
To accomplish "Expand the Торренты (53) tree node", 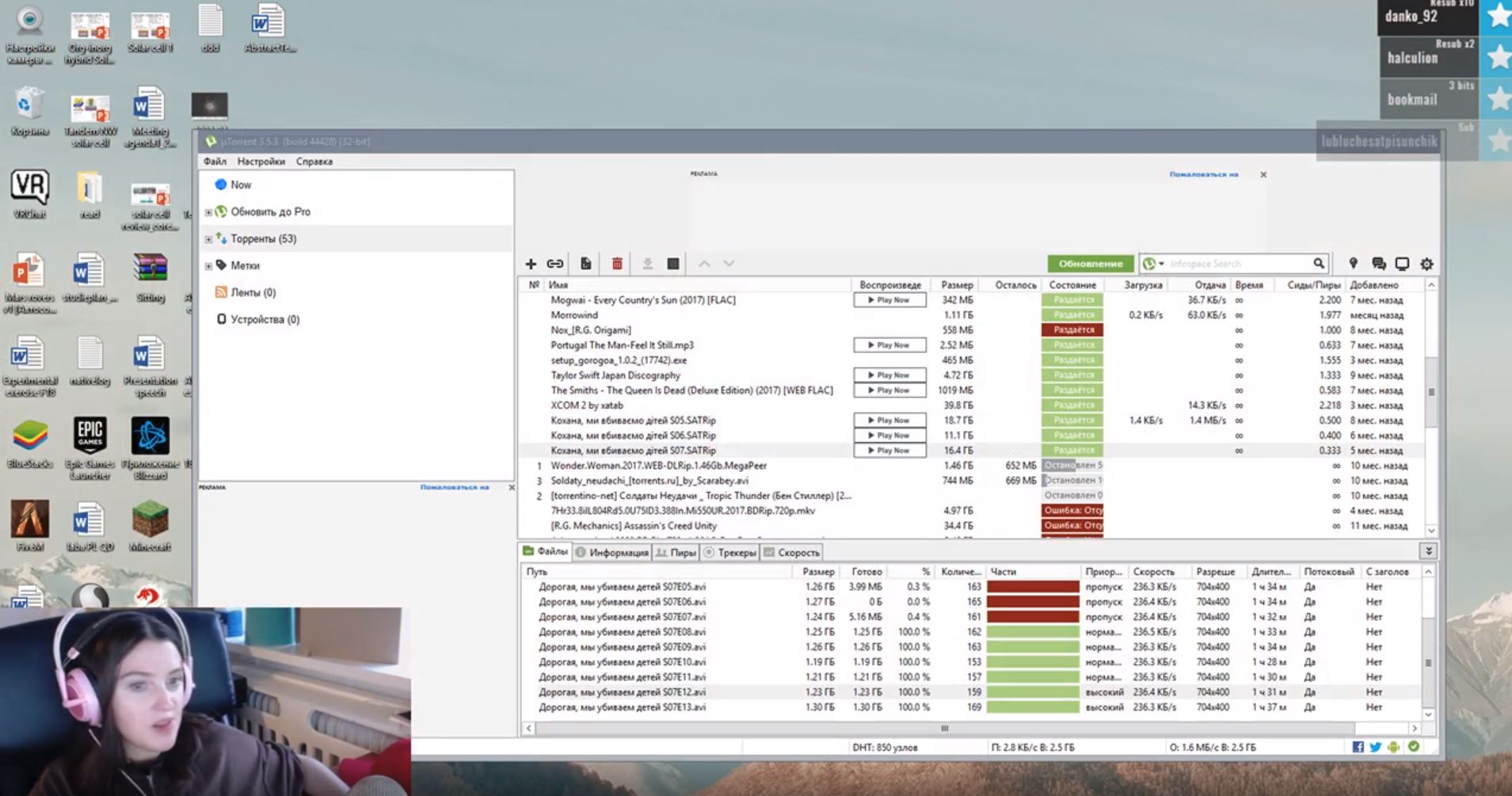I will (208, 238).
